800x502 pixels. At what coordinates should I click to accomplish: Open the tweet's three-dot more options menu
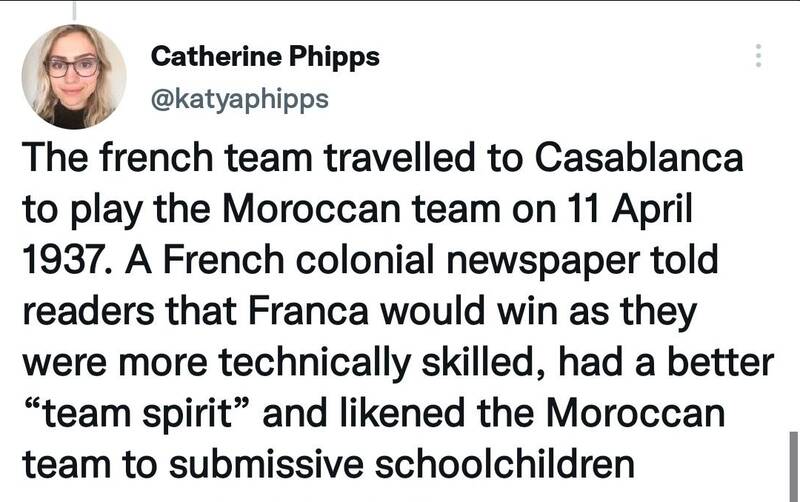758,54
